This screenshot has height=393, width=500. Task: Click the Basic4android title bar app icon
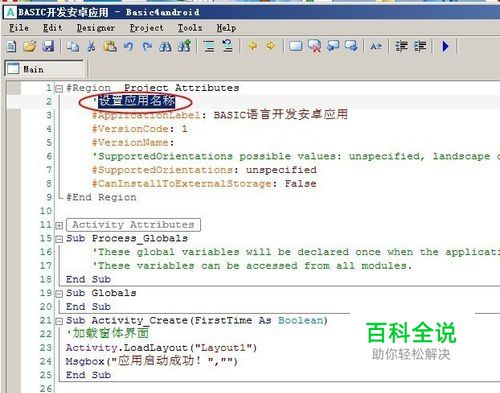click(x=10, y=12)
